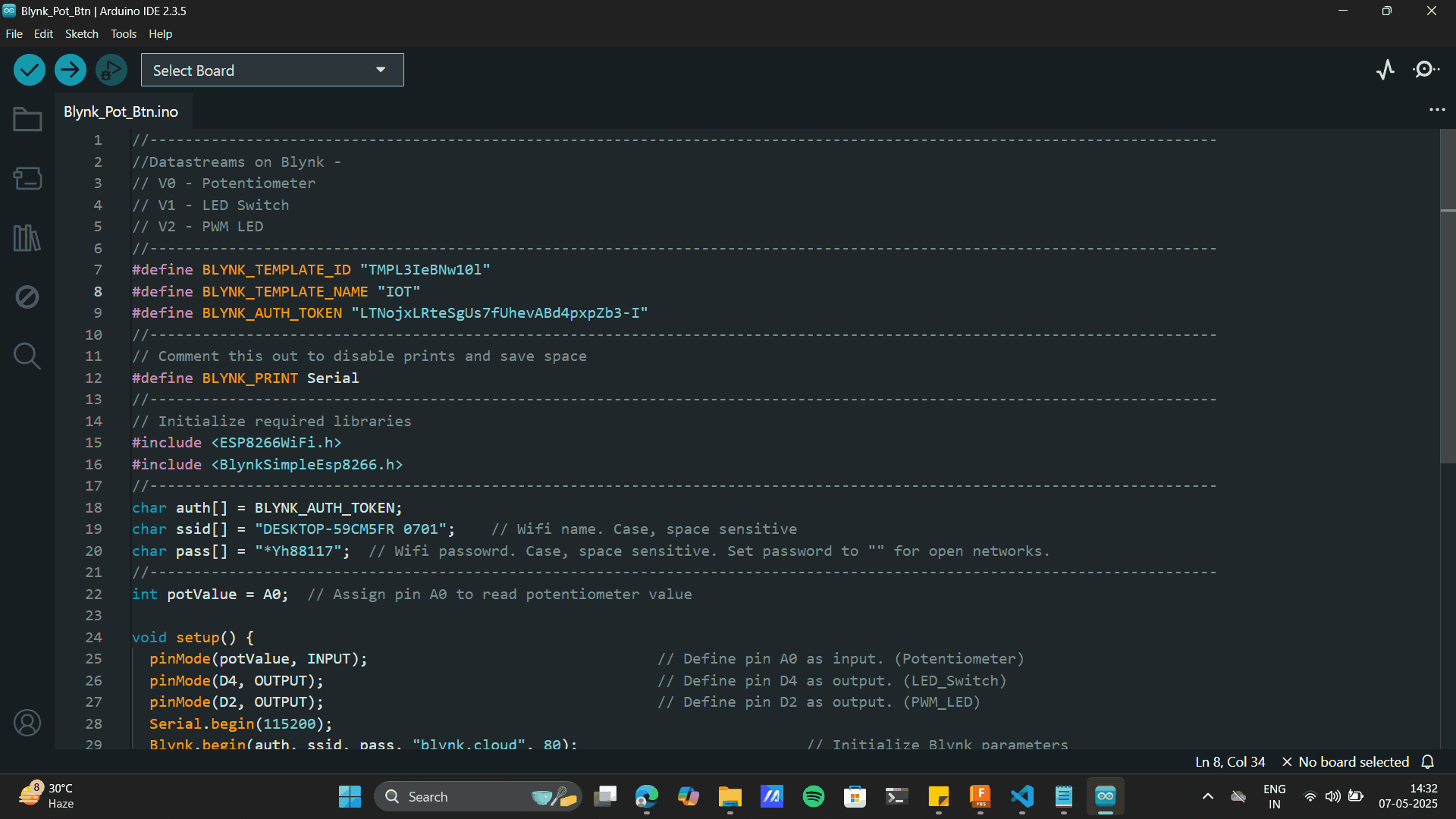Click line number 12 in the gutter
Viewport: 1456px width, 819px height.
coord(93,378)
